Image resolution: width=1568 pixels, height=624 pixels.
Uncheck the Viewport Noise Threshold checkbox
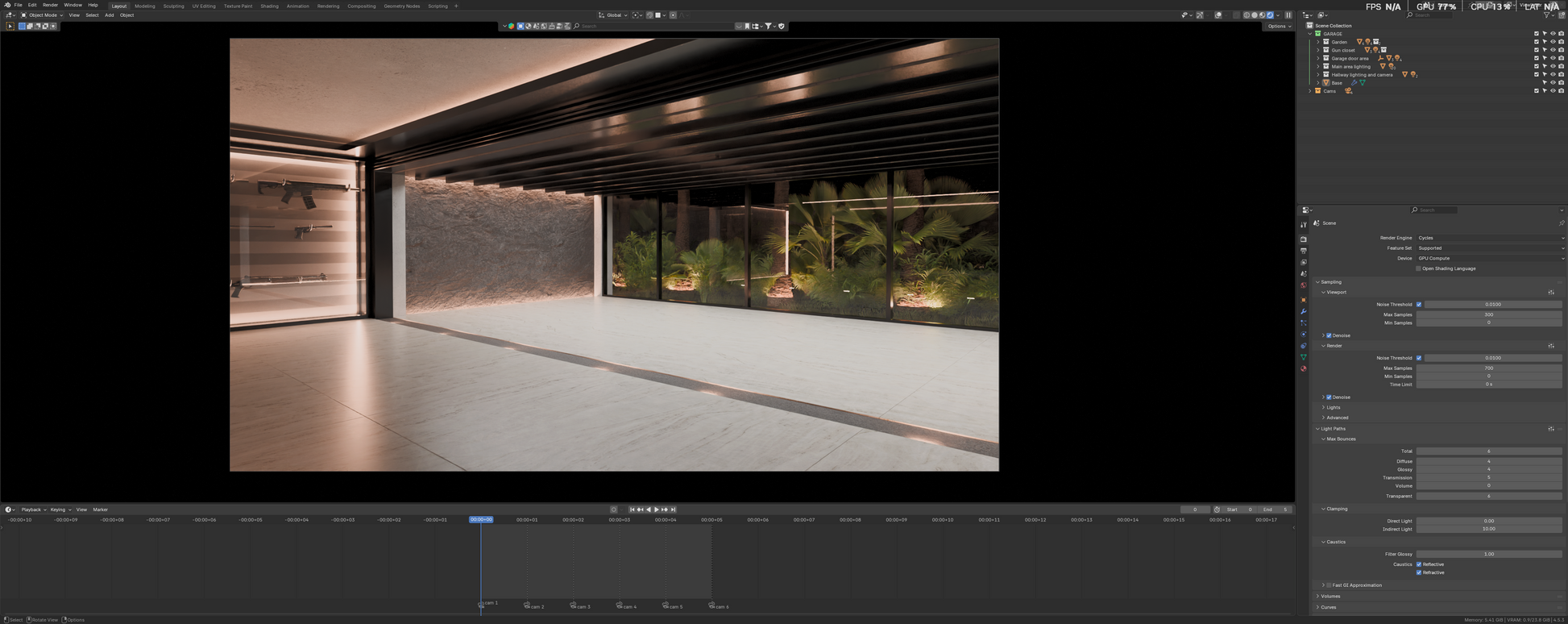point(1419,305)
